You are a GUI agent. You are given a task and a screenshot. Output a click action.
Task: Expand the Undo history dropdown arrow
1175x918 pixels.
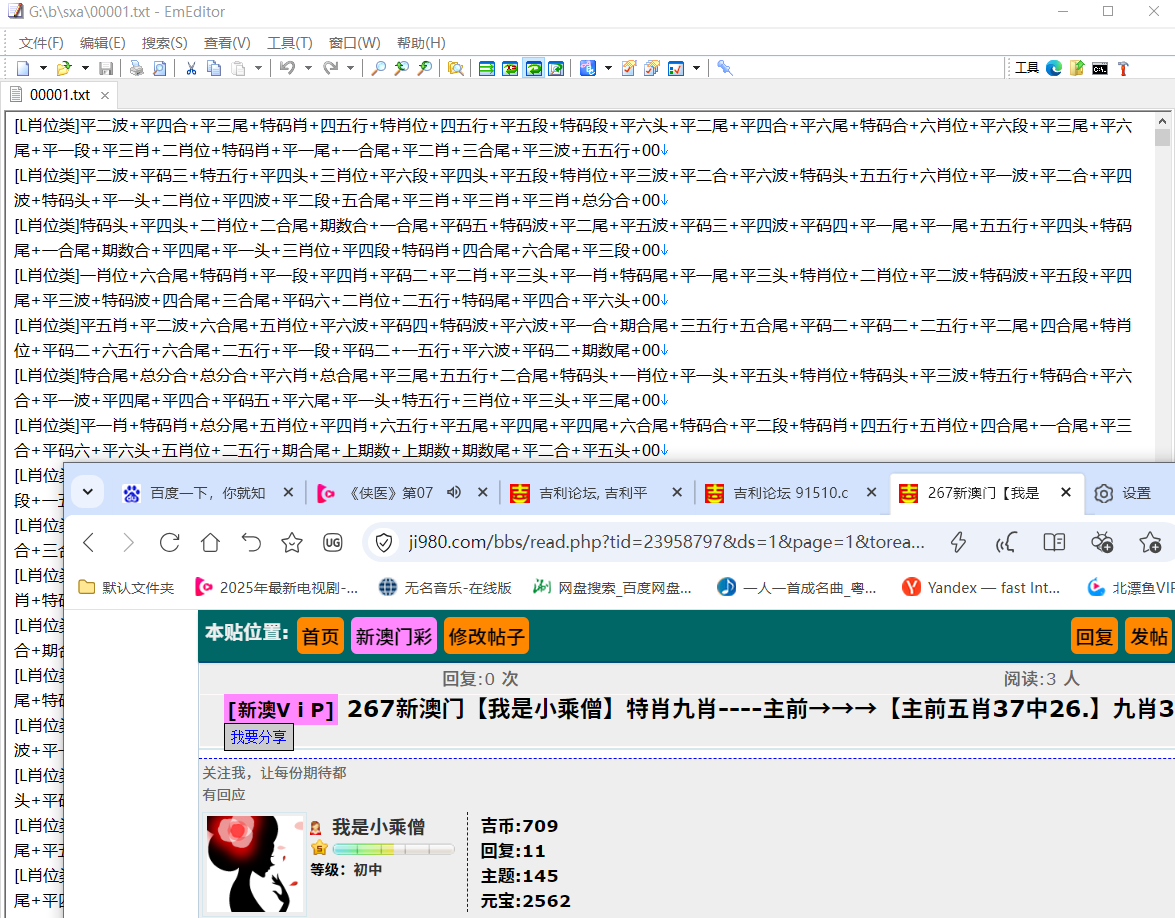307,68
